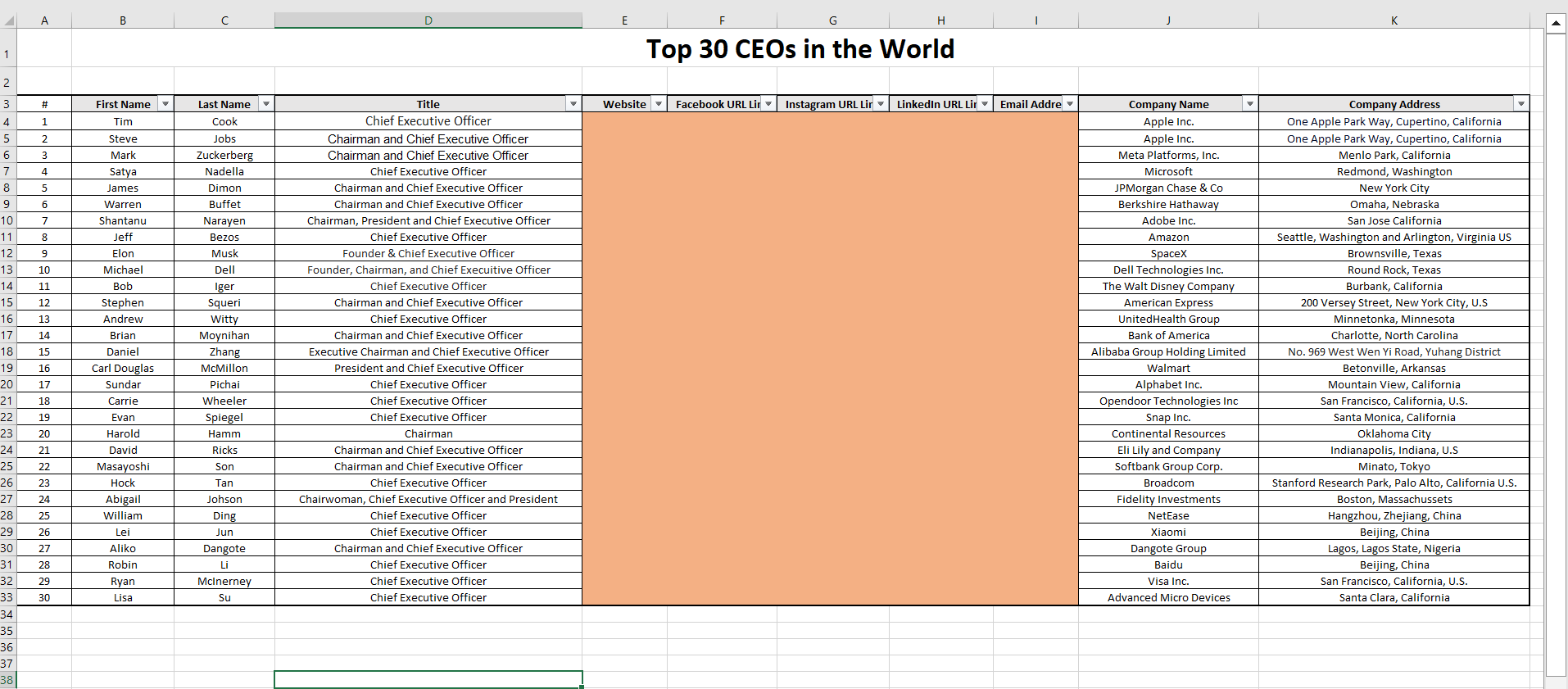Open the Email Address filter dropdown
1568x689 pixels.
[1070, 104]
